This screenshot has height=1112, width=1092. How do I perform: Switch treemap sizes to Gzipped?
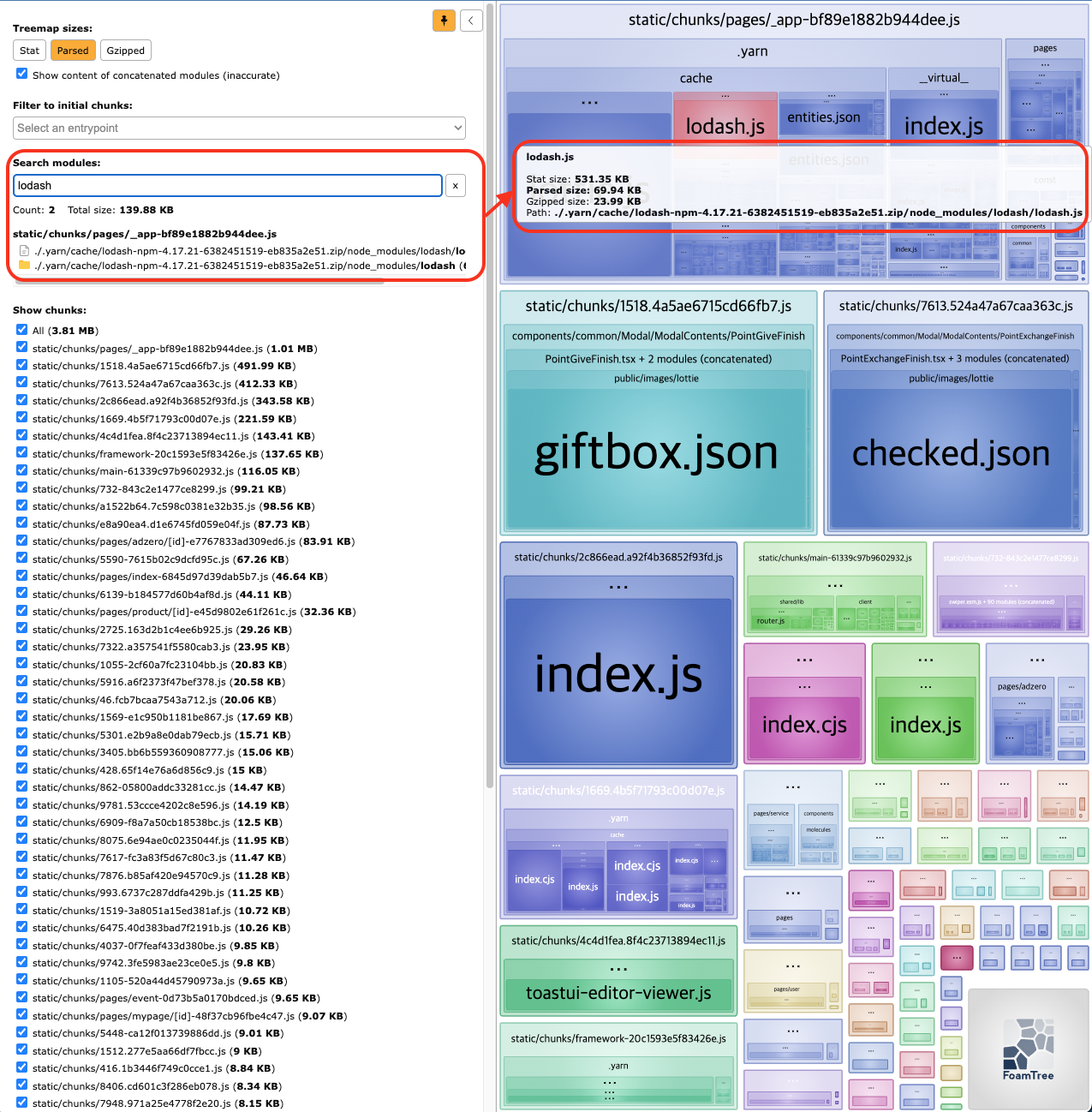point(125,51)
